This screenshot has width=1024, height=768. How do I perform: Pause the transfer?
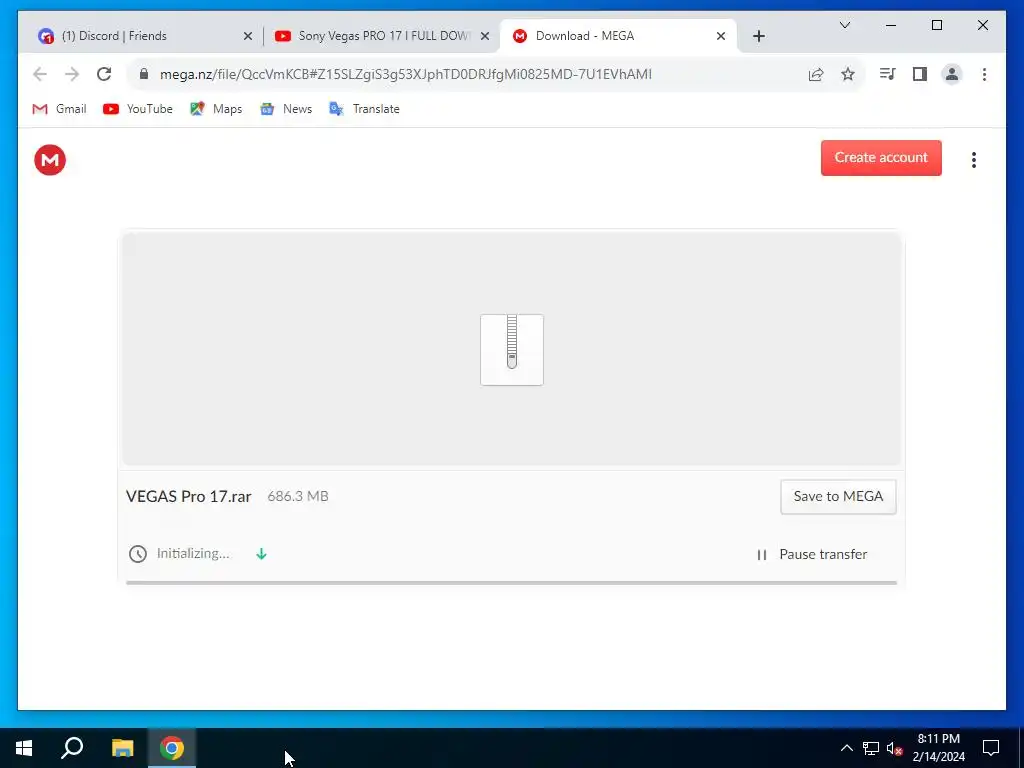(811, 554)
